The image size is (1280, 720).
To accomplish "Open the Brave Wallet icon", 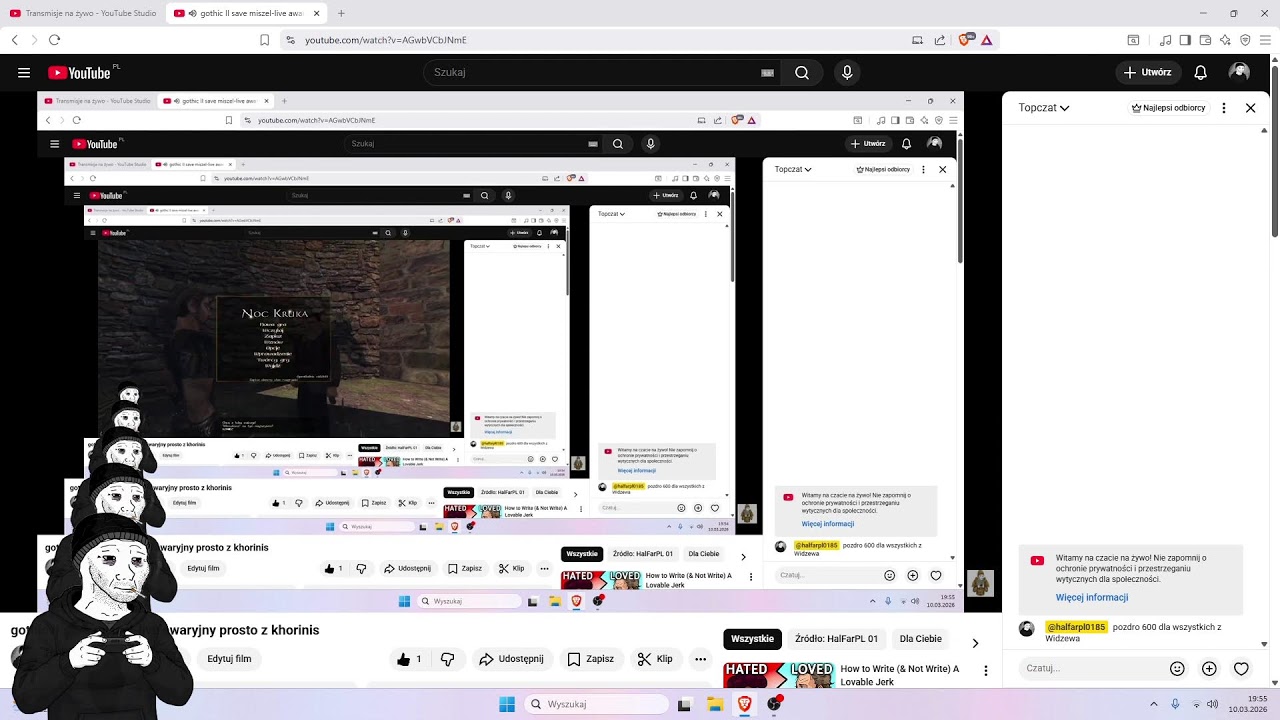I will [x=1205, y=40].
